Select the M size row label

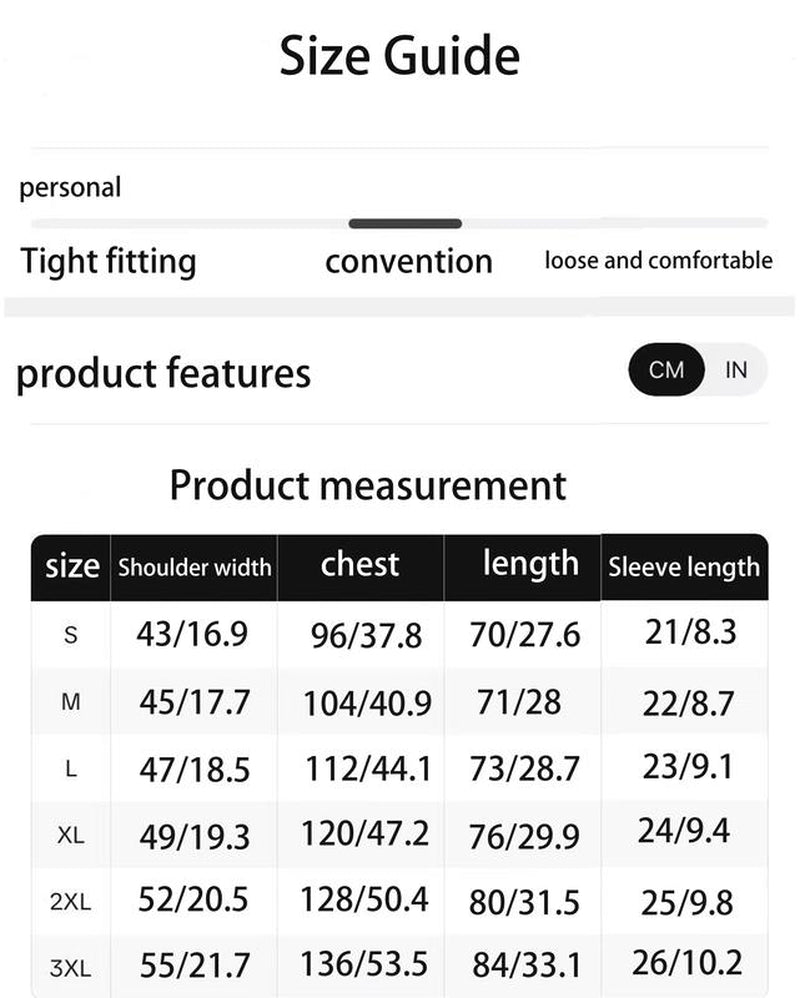coord(71,702)
